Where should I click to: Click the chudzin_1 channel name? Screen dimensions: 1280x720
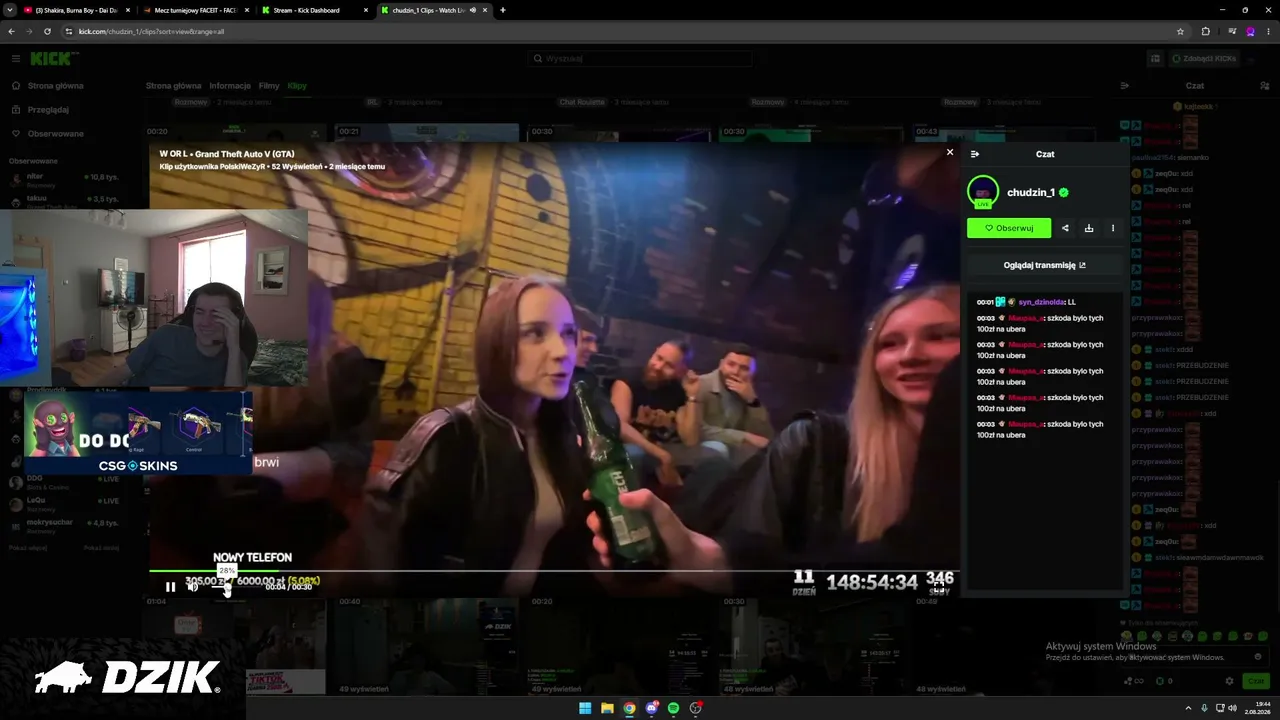point(1031,192)
